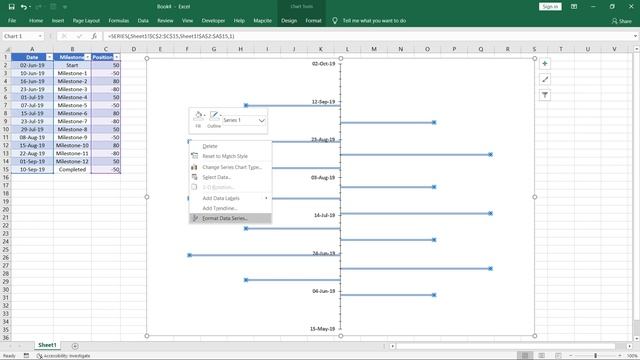Adjust the zoom slider handle
This screenshot has width=640, height=360.
click(x=596, y=356)
